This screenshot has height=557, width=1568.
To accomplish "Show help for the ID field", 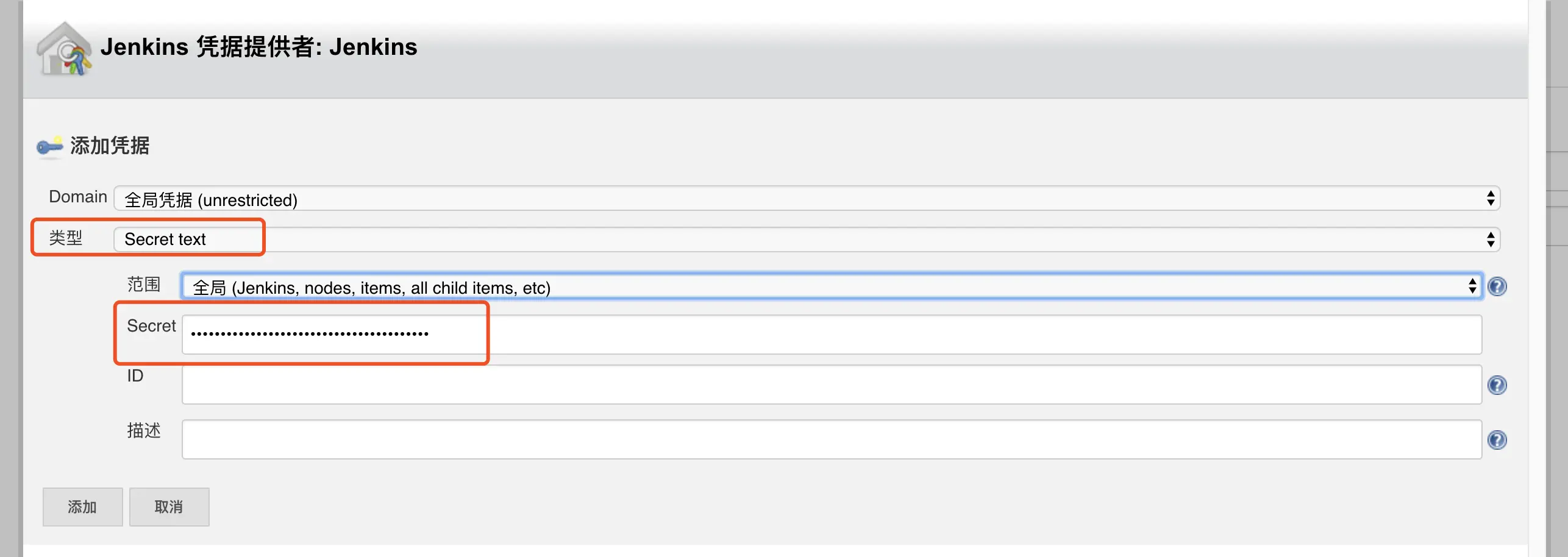I will pyautogui.click(x=1497, y=385).
